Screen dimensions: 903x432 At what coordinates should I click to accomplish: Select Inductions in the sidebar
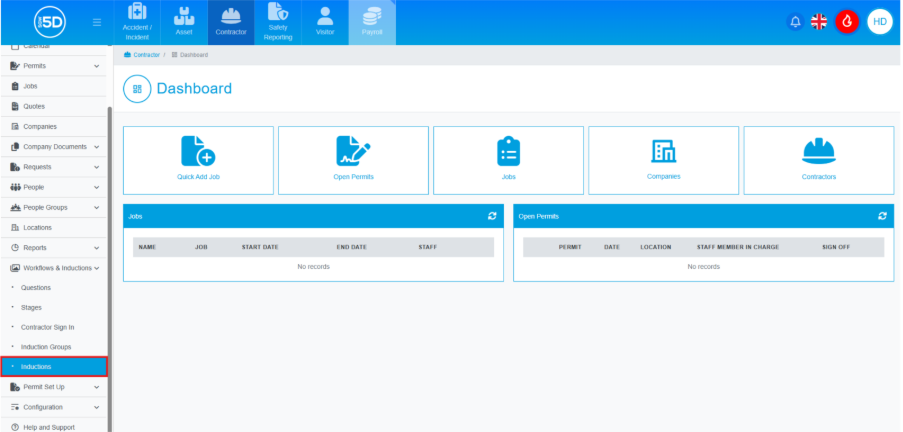click(54, 367)
